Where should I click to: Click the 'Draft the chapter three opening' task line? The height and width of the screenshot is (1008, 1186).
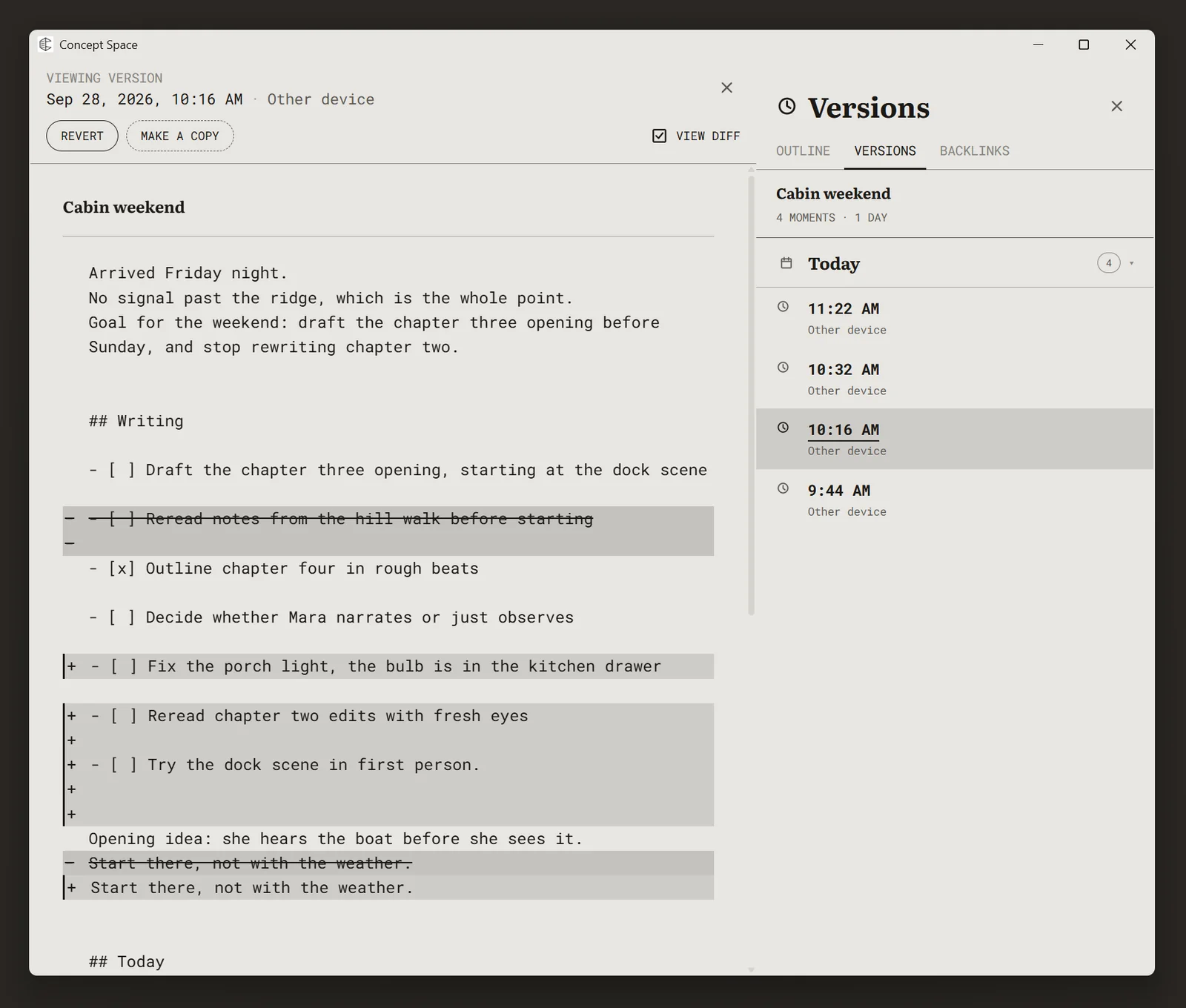[398, 470]
